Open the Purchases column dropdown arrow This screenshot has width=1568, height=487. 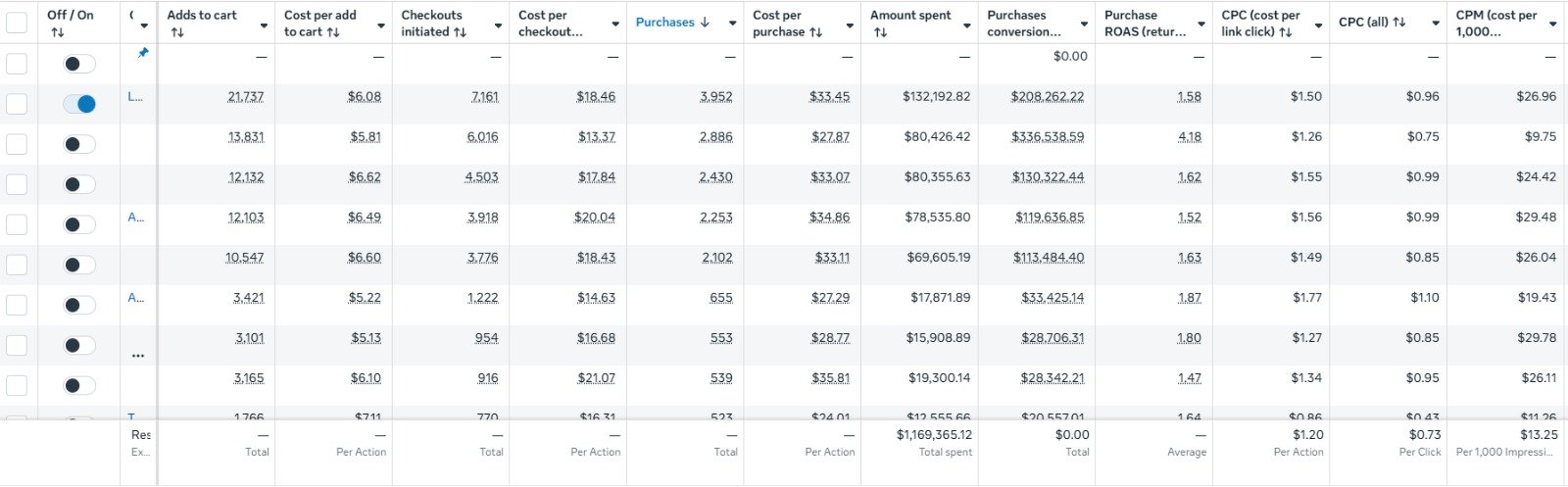tap(732, 24)
